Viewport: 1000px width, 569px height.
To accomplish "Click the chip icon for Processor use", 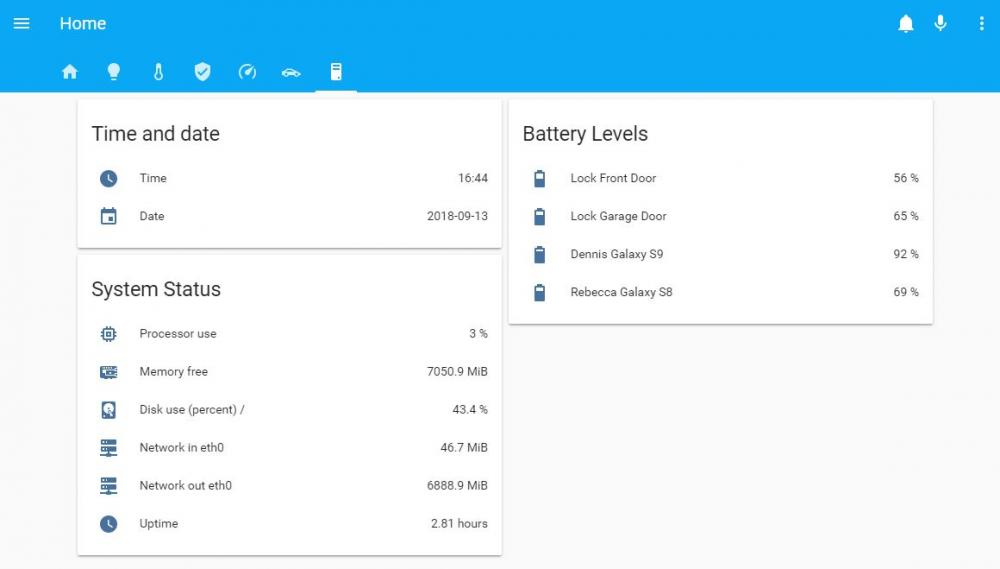I will 109,334.
